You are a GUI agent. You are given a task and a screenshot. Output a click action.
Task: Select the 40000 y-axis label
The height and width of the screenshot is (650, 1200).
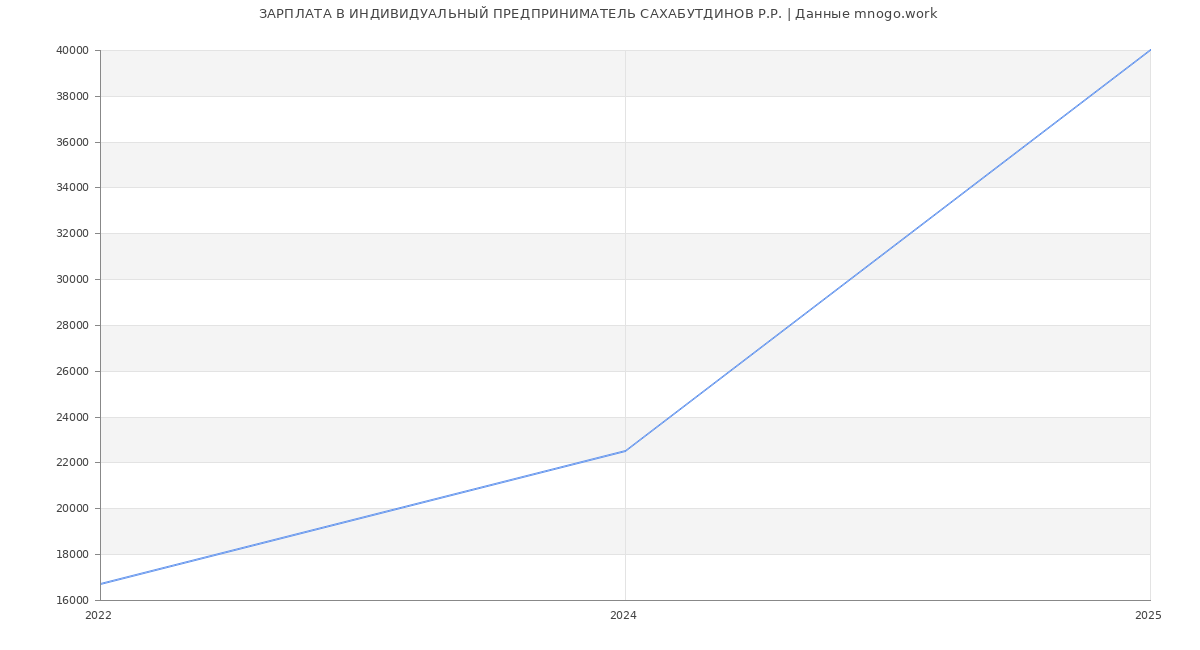point(74,50)
